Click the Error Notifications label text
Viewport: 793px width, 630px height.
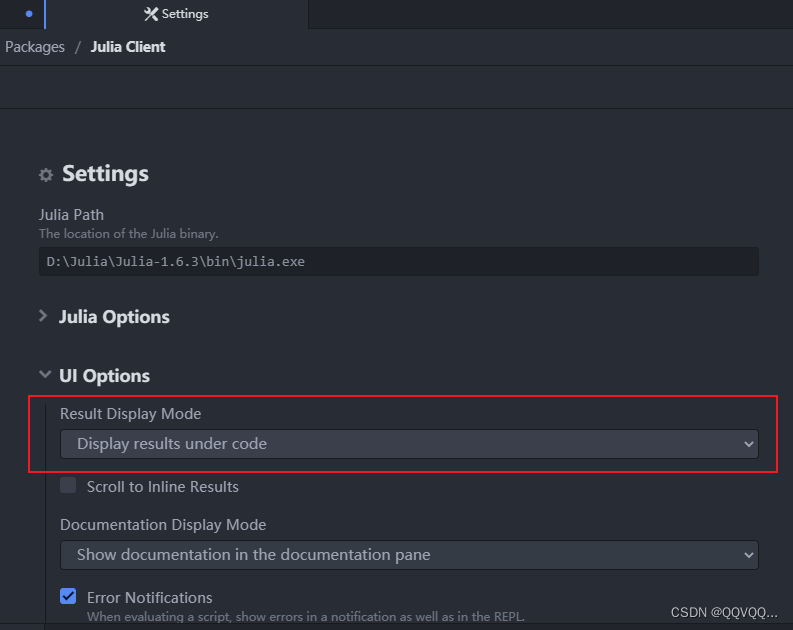point(149,597)
